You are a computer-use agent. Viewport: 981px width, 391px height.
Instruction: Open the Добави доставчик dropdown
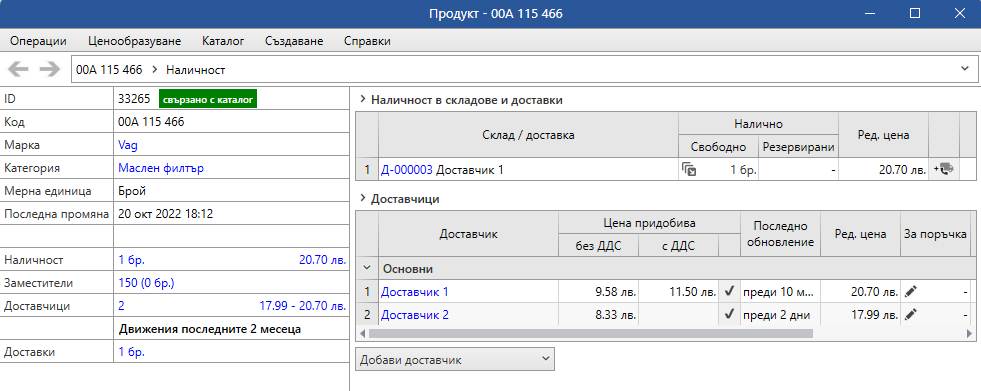(x=455, y=360)
